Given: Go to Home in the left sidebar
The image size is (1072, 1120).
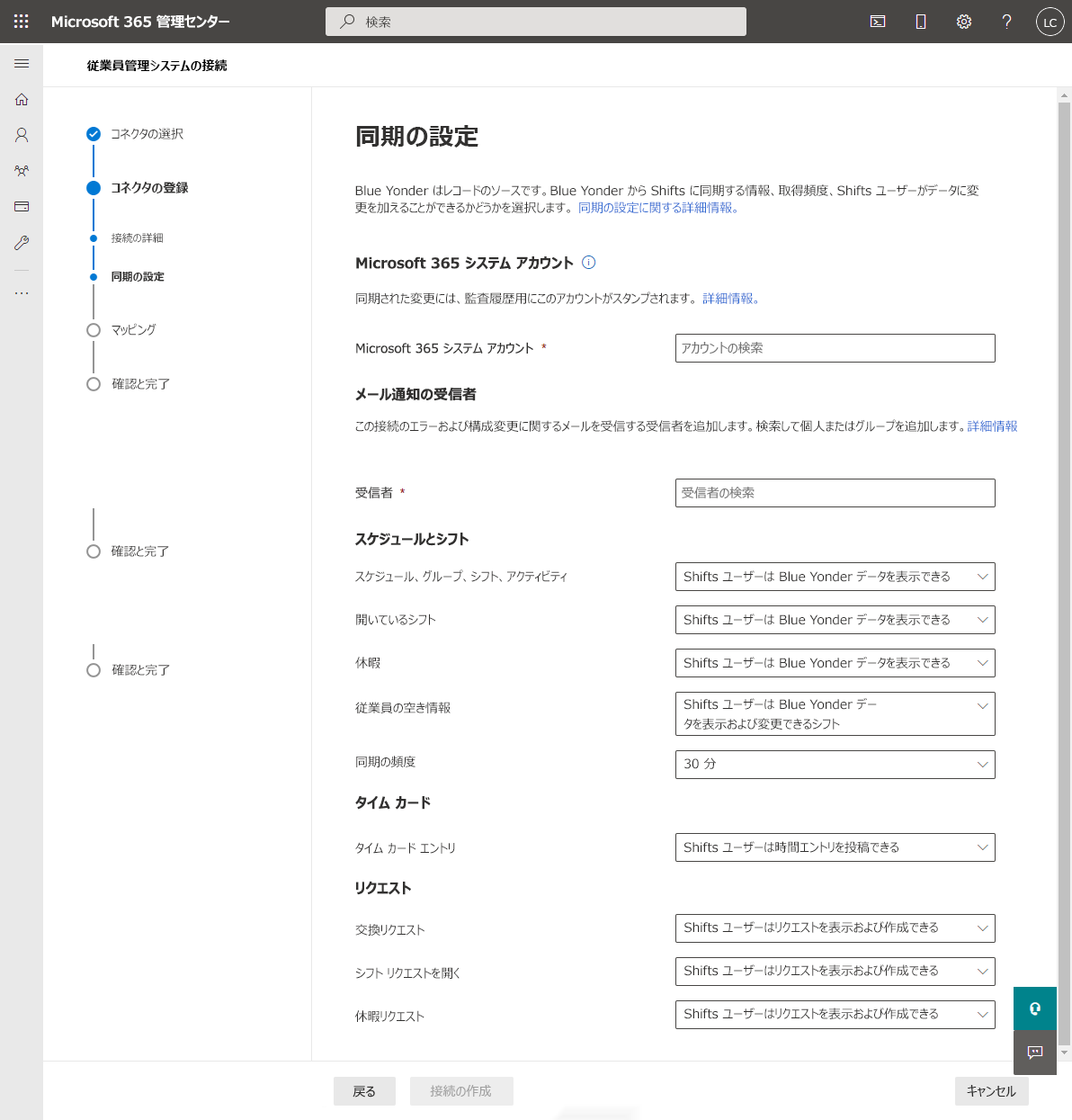Looking at the screenshot, I should click(22, 100).
